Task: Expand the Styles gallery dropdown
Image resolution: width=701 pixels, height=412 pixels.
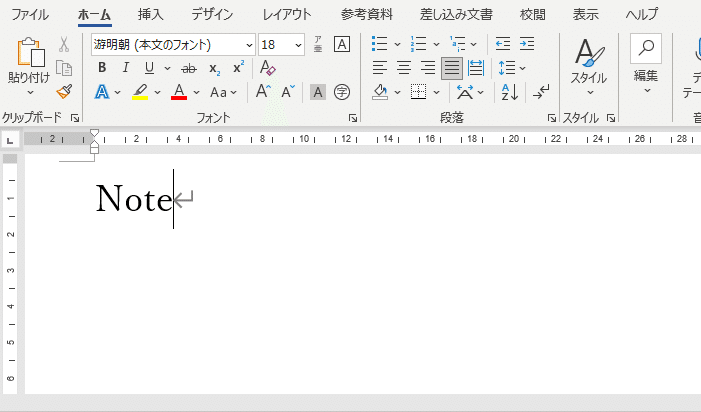Action: point(590,92)
